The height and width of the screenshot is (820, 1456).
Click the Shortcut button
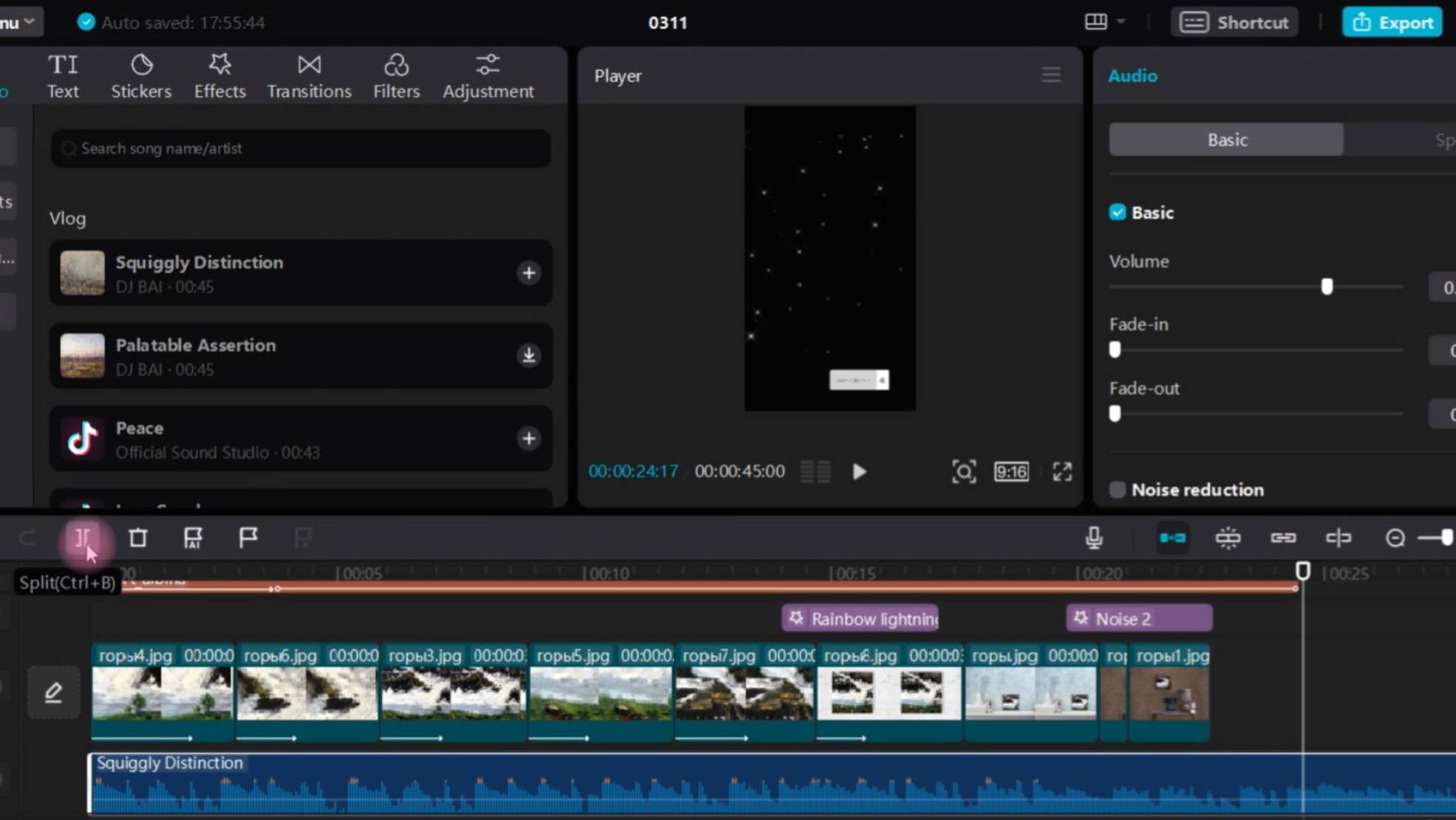click(1234, 23)
